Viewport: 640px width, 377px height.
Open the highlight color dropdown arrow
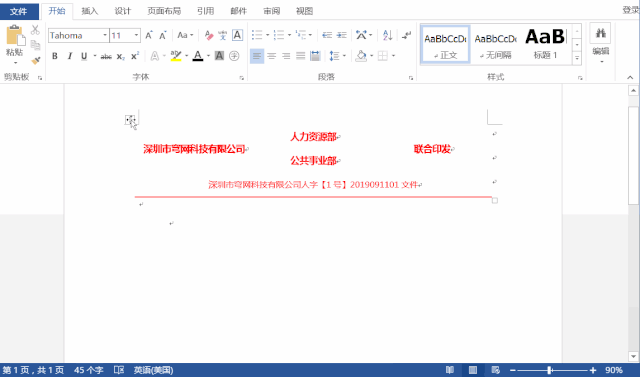187,56
